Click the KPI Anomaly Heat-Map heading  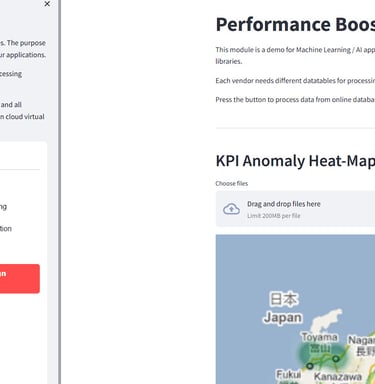point(295,161)
